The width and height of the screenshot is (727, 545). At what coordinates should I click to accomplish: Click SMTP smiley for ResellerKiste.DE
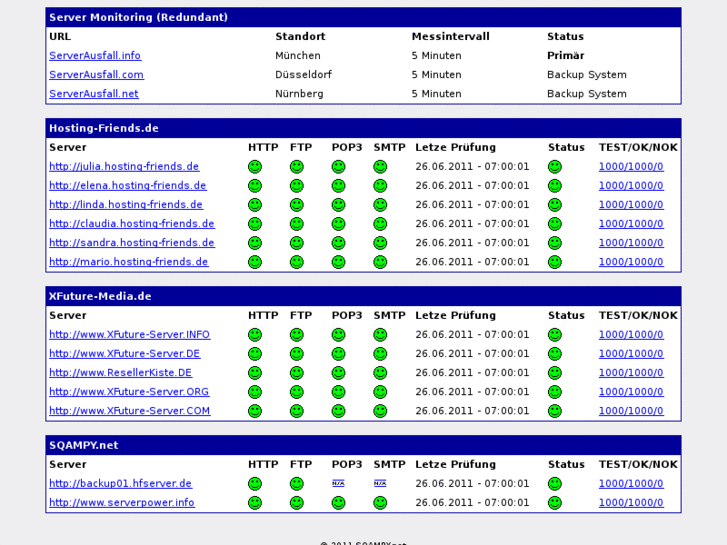[x=380, y=372]
